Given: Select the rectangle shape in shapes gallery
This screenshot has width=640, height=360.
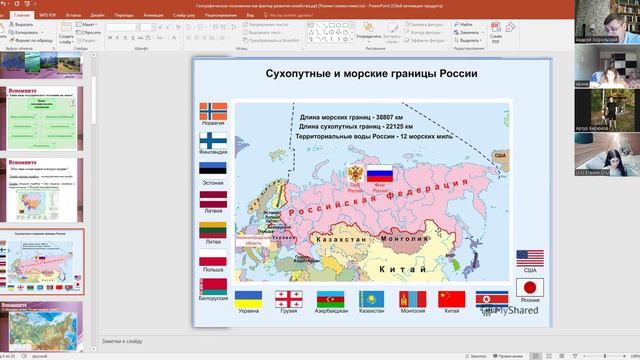Looking at the screenshot, I should 332,25.
